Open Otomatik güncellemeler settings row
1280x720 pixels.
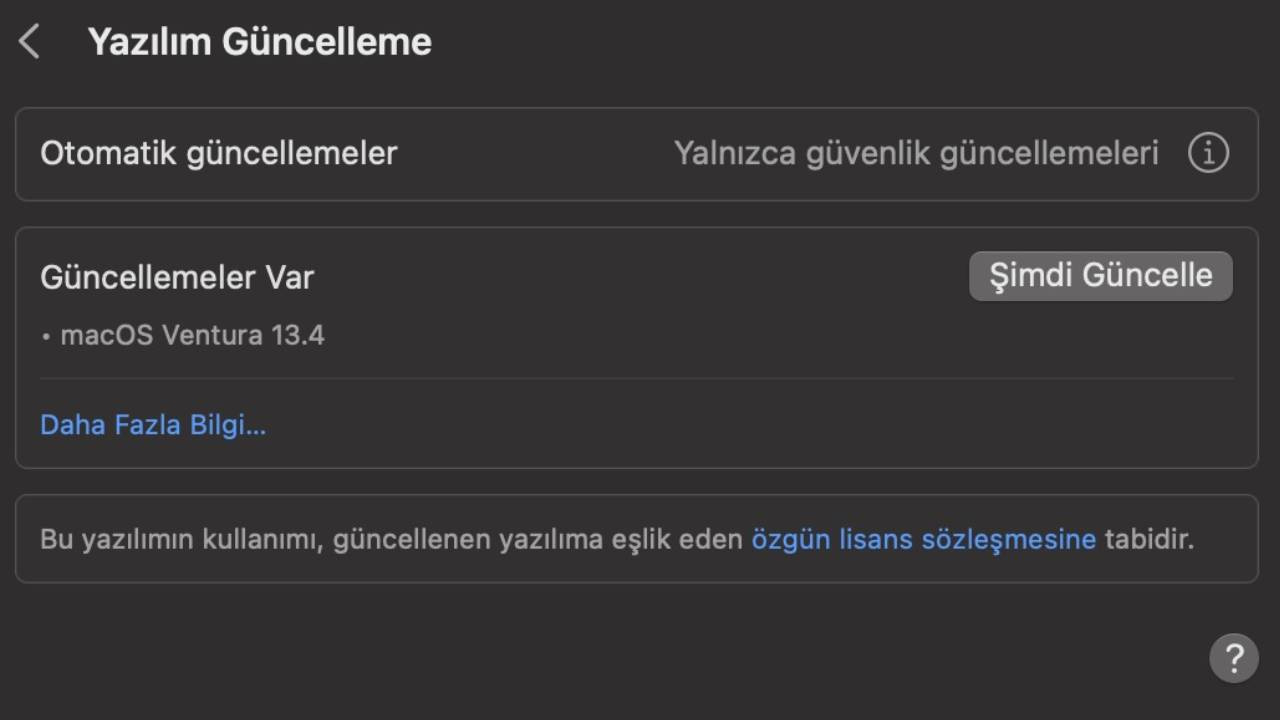point(218,153)
